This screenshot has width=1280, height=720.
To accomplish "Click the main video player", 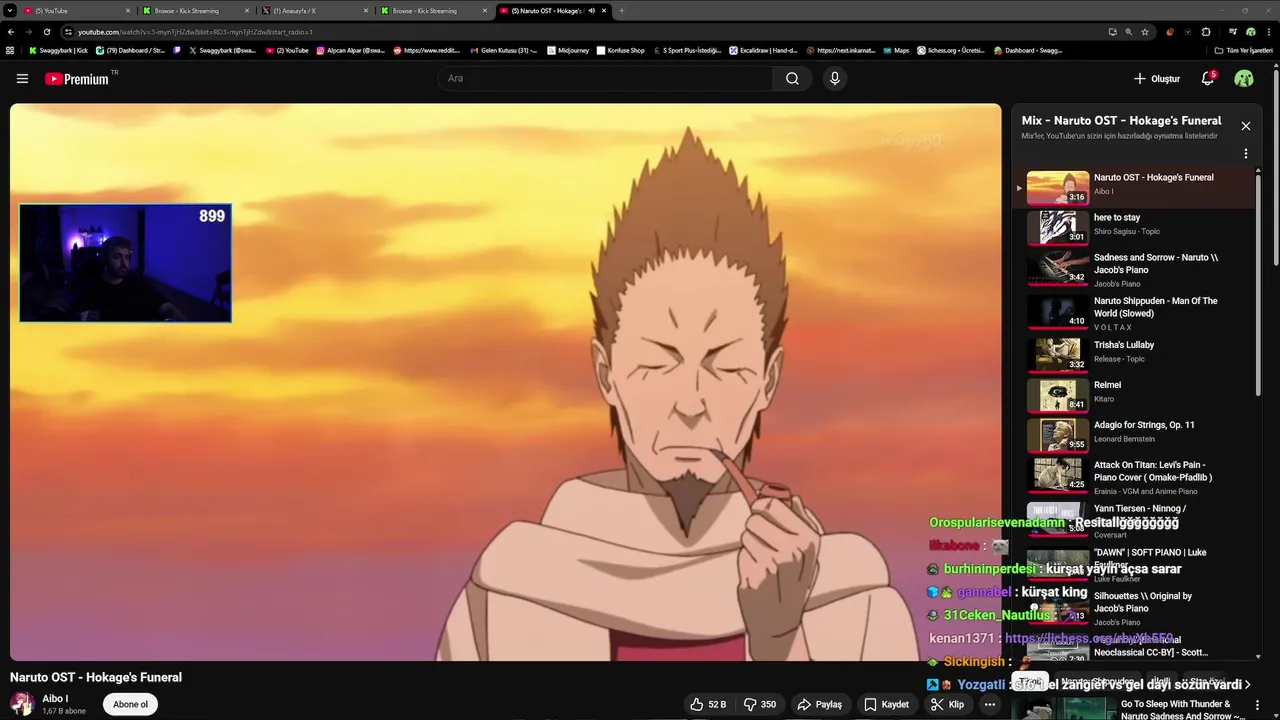I will pos(505,382).
